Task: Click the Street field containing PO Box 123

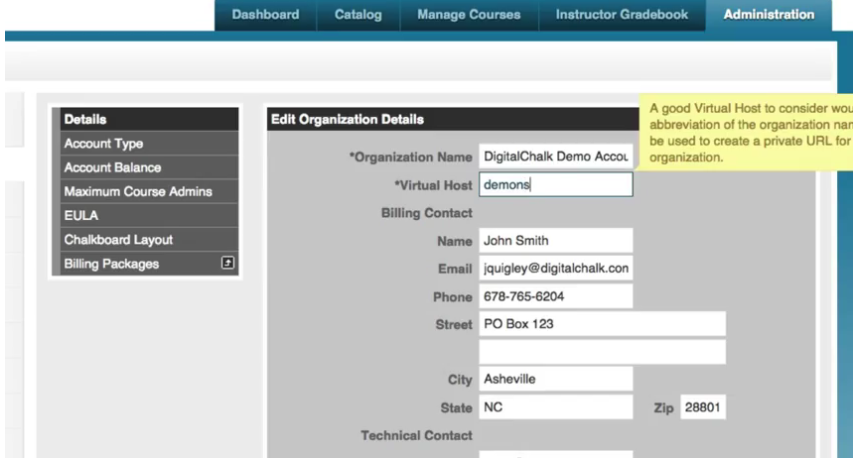Action: pos(601,324)
